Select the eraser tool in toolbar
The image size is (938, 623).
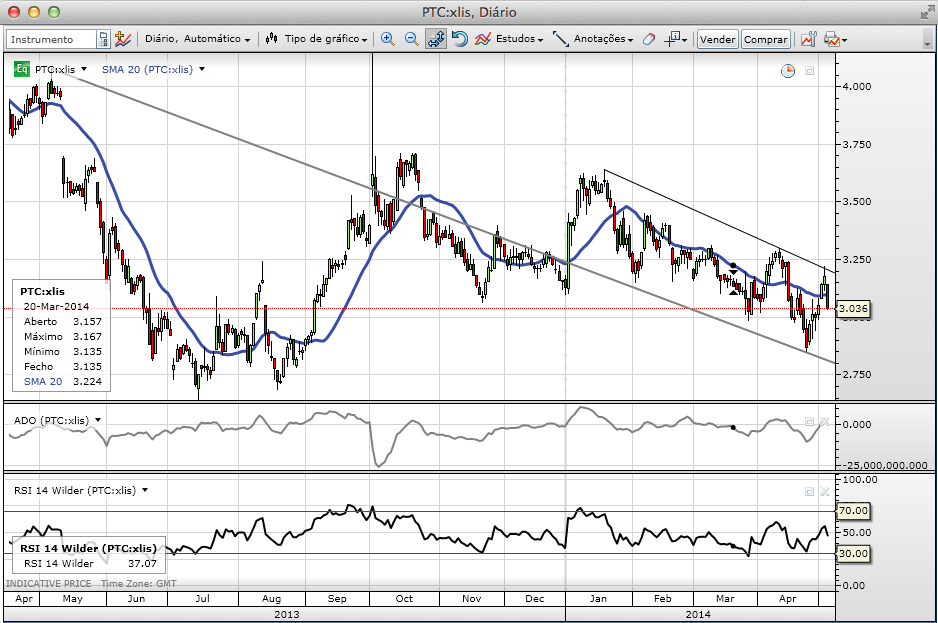[648, 39]
